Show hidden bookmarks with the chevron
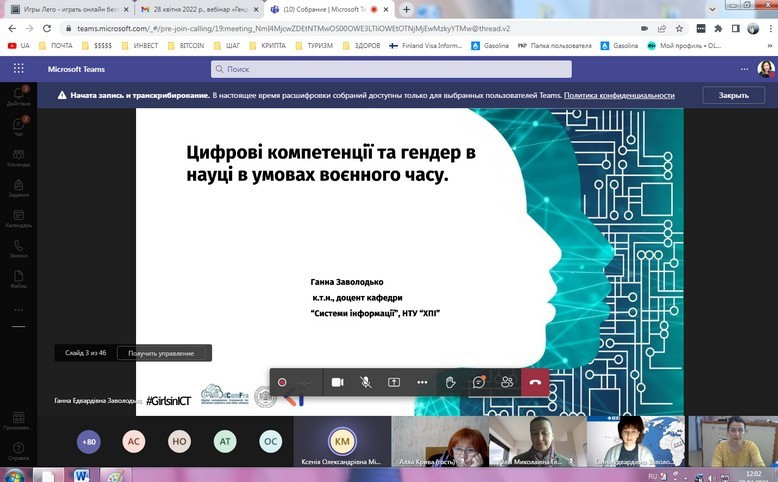The image size is (778, 482). click(769, 46)
